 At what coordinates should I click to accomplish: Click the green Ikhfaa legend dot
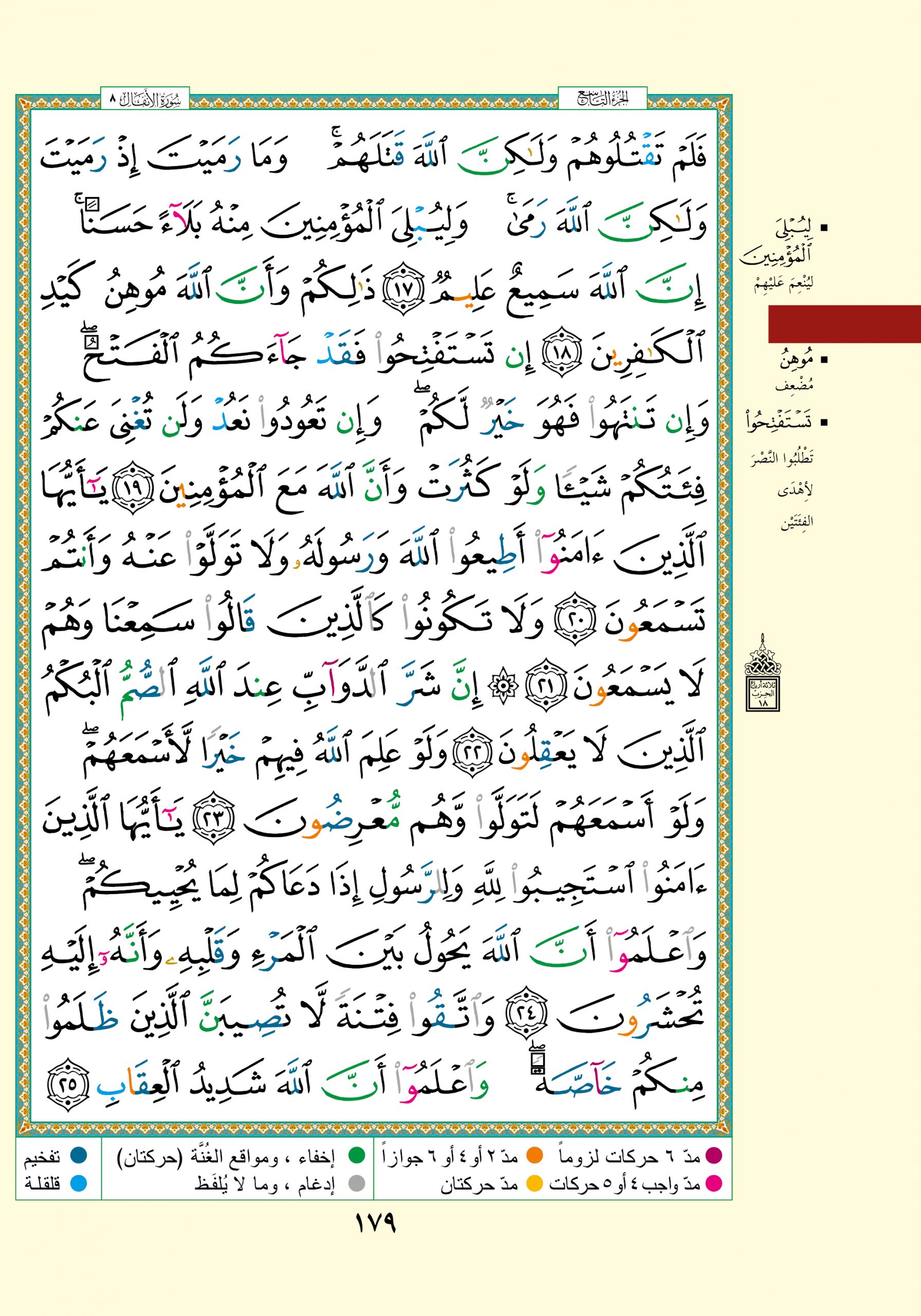pos(357,1157)
